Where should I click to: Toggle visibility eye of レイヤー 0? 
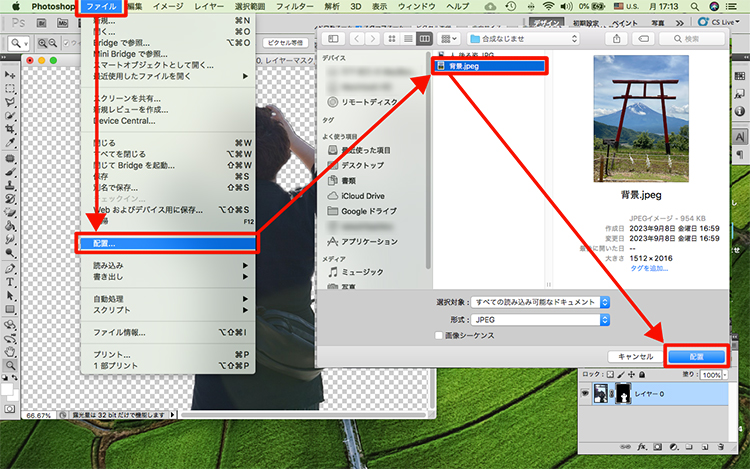pos(585,393)
